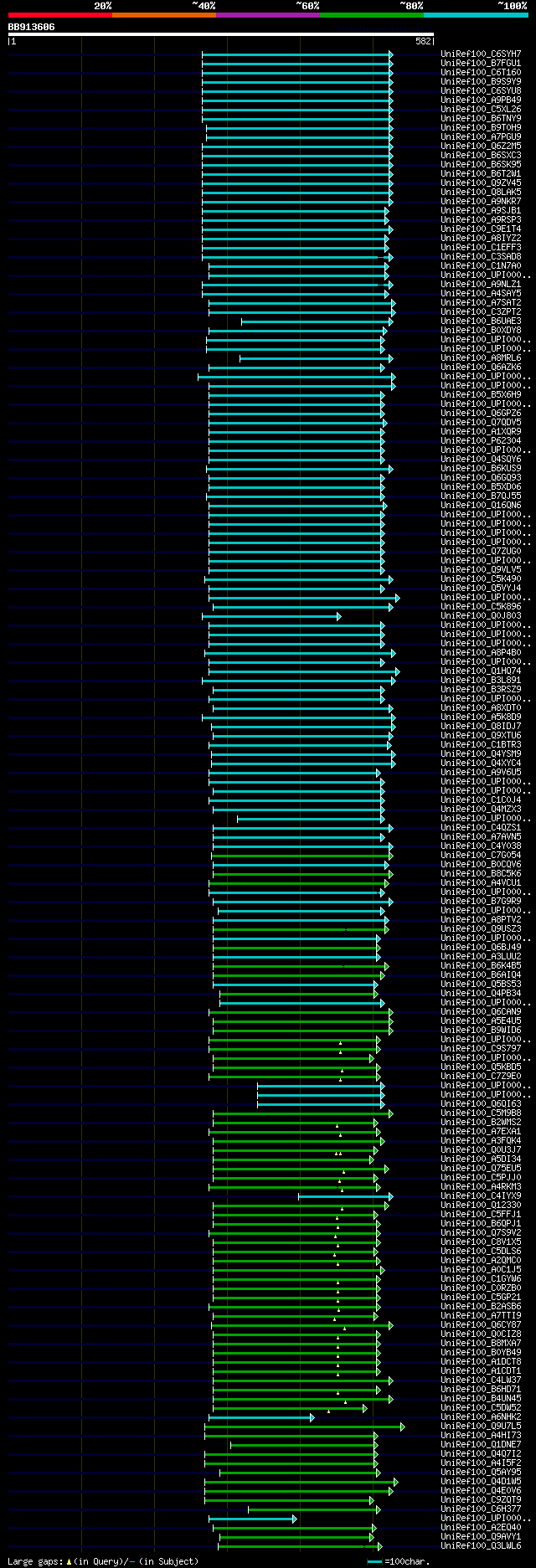The height and width of the screenshot is (1568, 536).
Task: Click on the UniRef100_C9S797 name
Action: click(x=481, y=1049)
